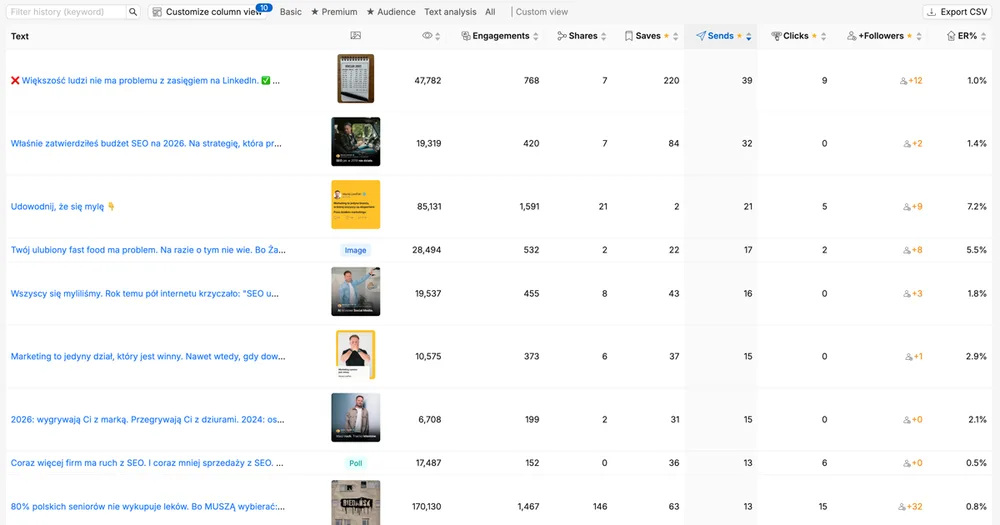The width and height of the screenshot is (1000, 525).
Task: Open post 'Większość ludzi nie ma problemu'
Action: (x=145, y=80)
